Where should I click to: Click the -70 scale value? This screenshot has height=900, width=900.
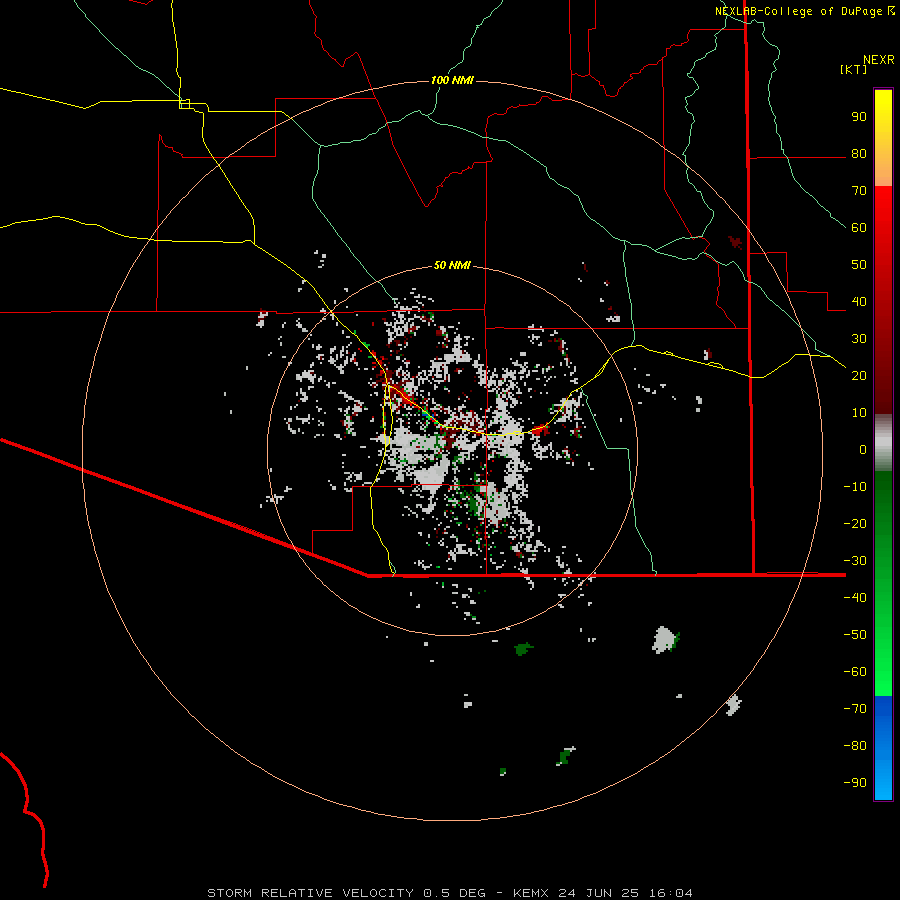(855, 709)
